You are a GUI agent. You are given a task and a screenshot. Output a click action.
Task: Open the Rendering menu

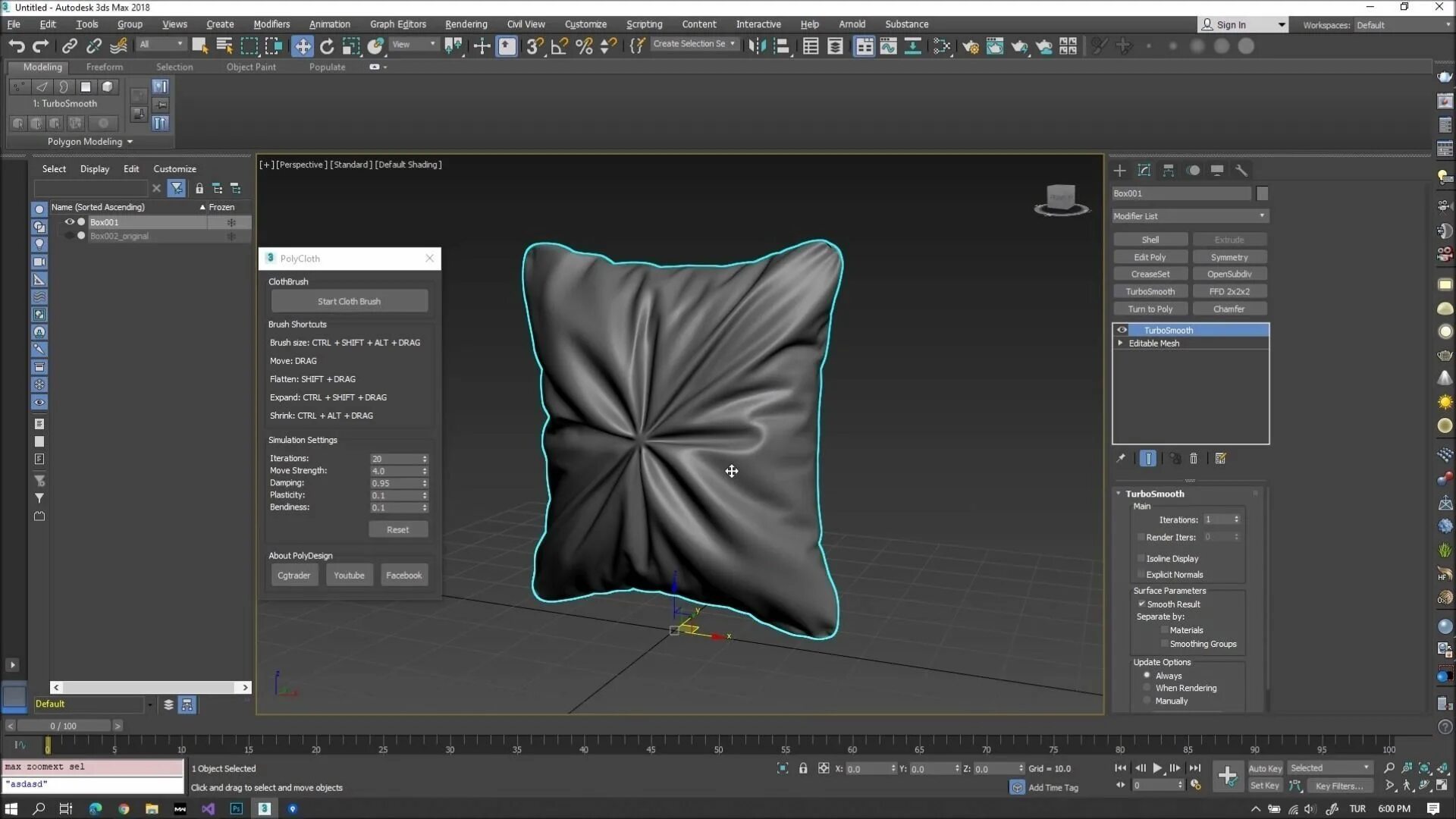(x=466, y=24)
